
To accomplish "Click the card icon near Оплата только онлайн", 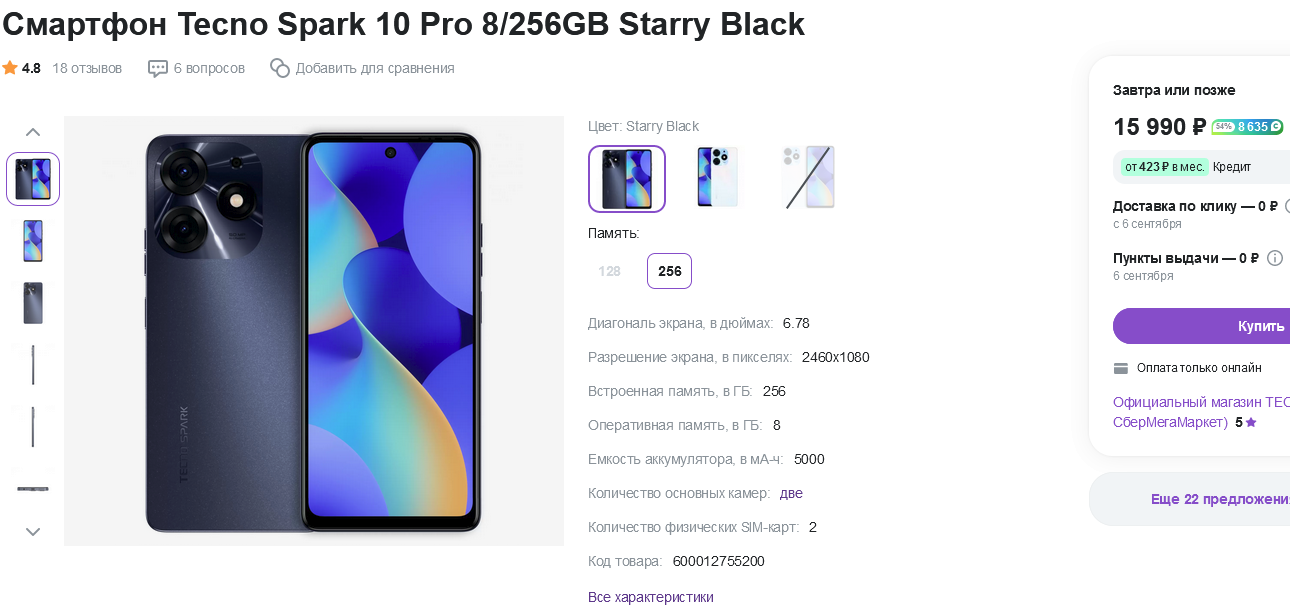I will pos(1121,368).
